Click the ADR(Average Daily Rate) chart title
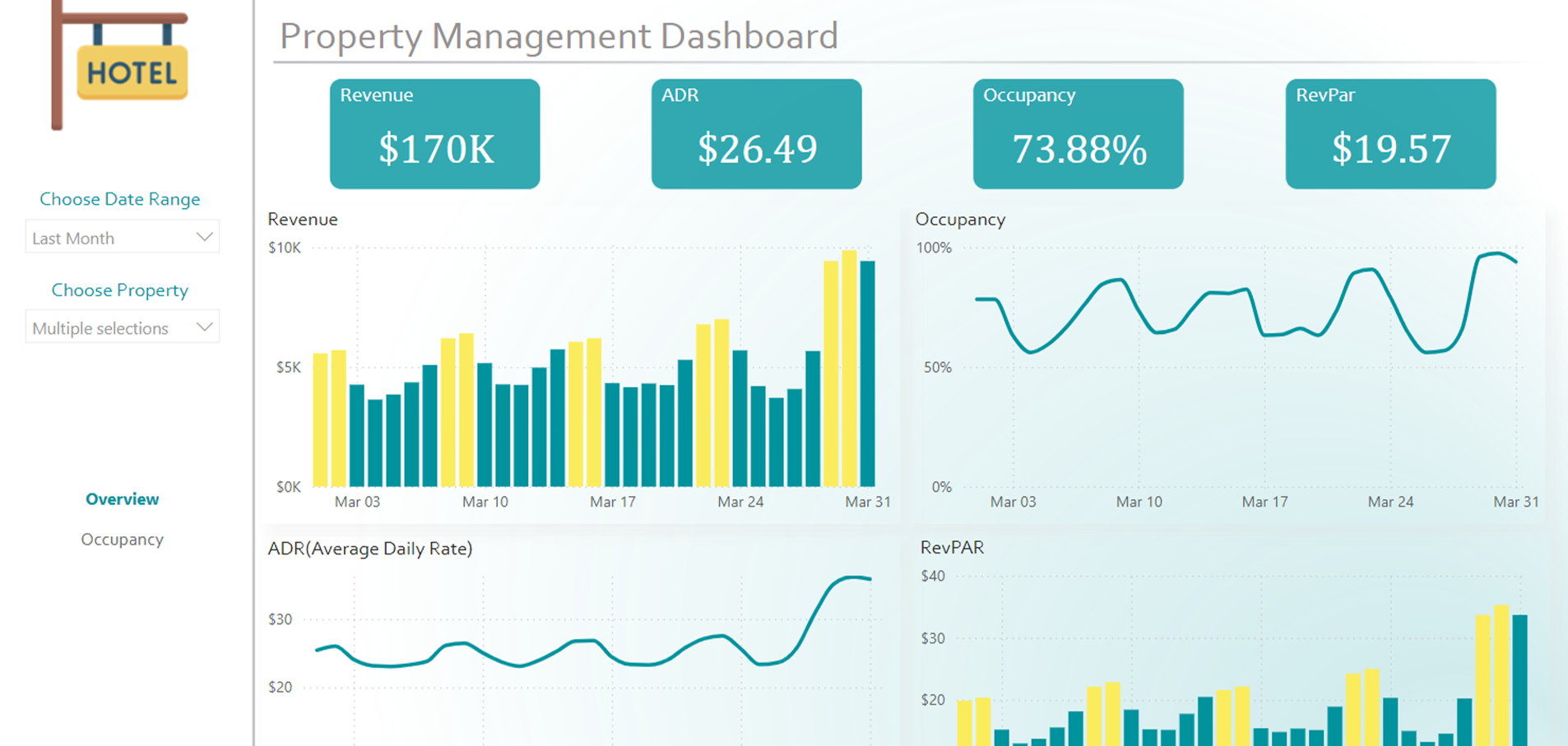This screenshot has height=746, width=1568. coord(369,549)
